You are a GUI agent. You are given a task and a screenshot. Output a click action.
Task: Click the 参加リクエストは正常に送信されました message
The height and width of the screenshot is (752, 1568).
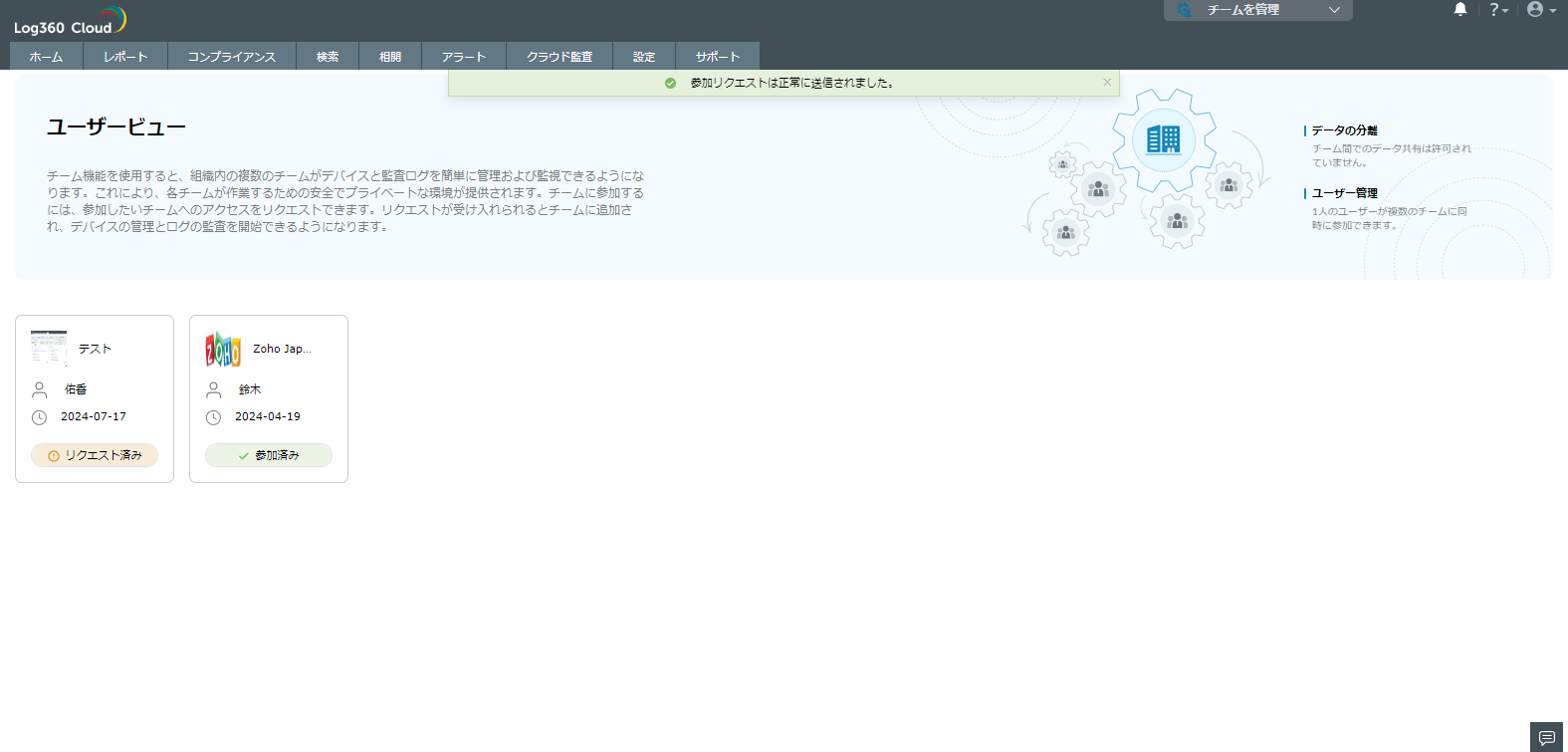click(792, 84)
